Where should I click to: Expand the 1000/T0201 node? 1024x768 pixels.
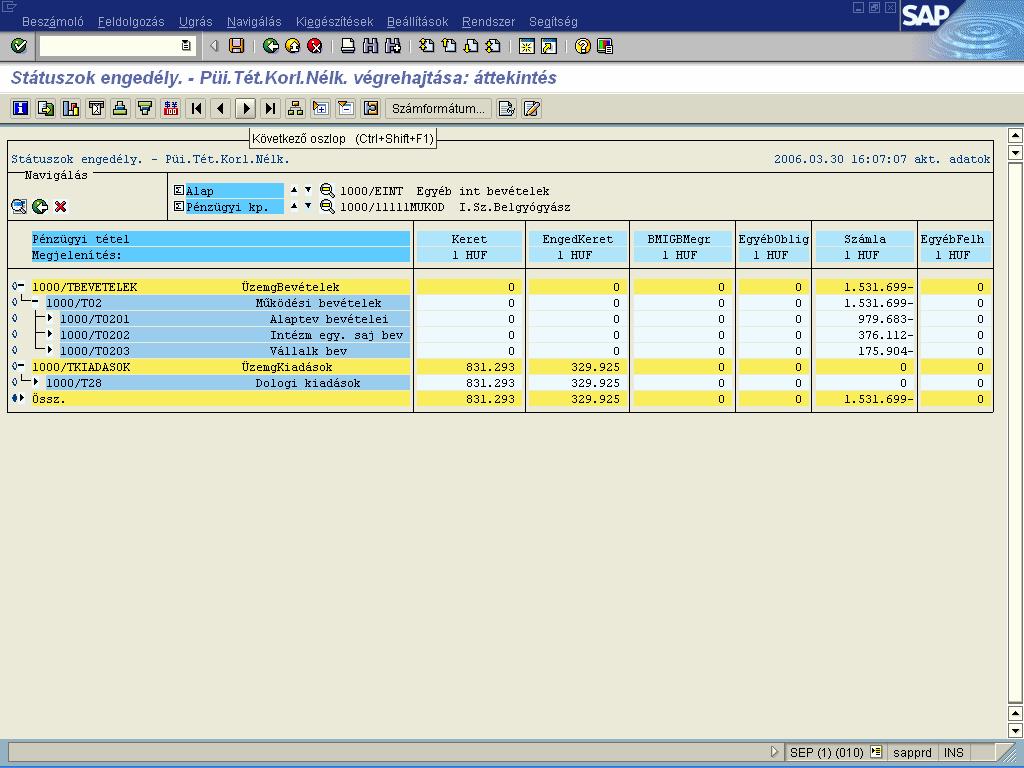click(x=50, y=318)
